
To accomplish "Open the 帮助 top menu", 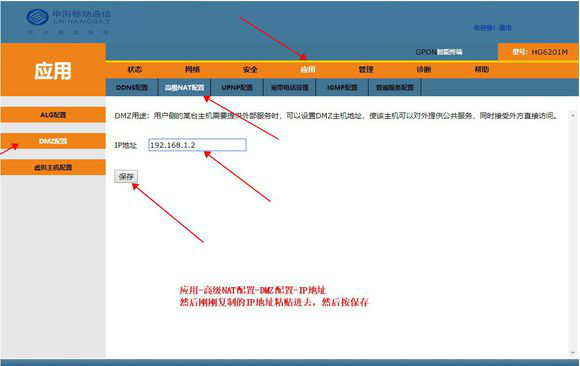I will [482, 69].
